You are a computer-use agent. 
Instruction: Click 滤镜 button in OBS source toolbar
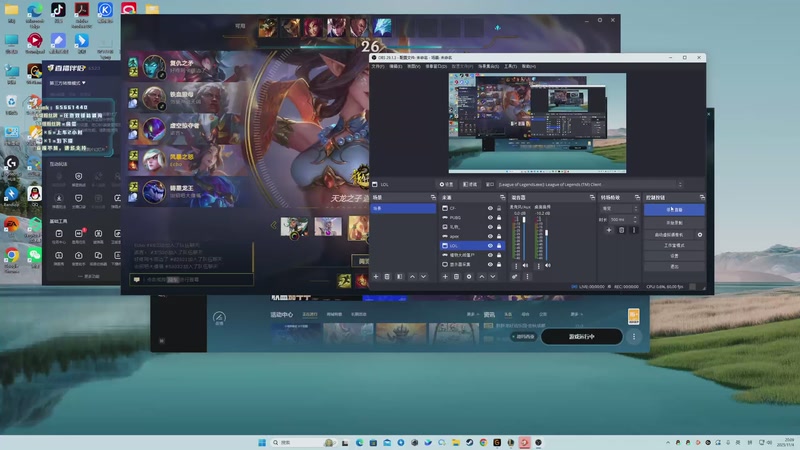click(470, 184)
